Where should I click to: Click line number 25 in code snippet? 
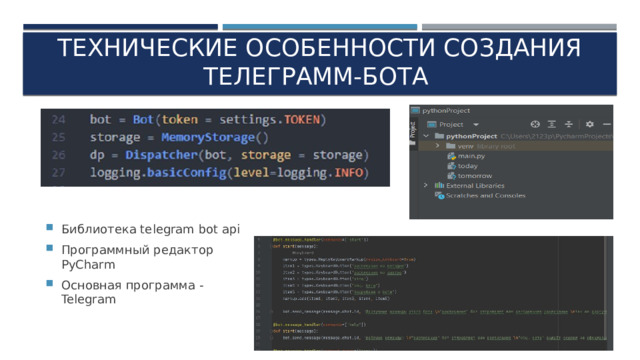58,137
